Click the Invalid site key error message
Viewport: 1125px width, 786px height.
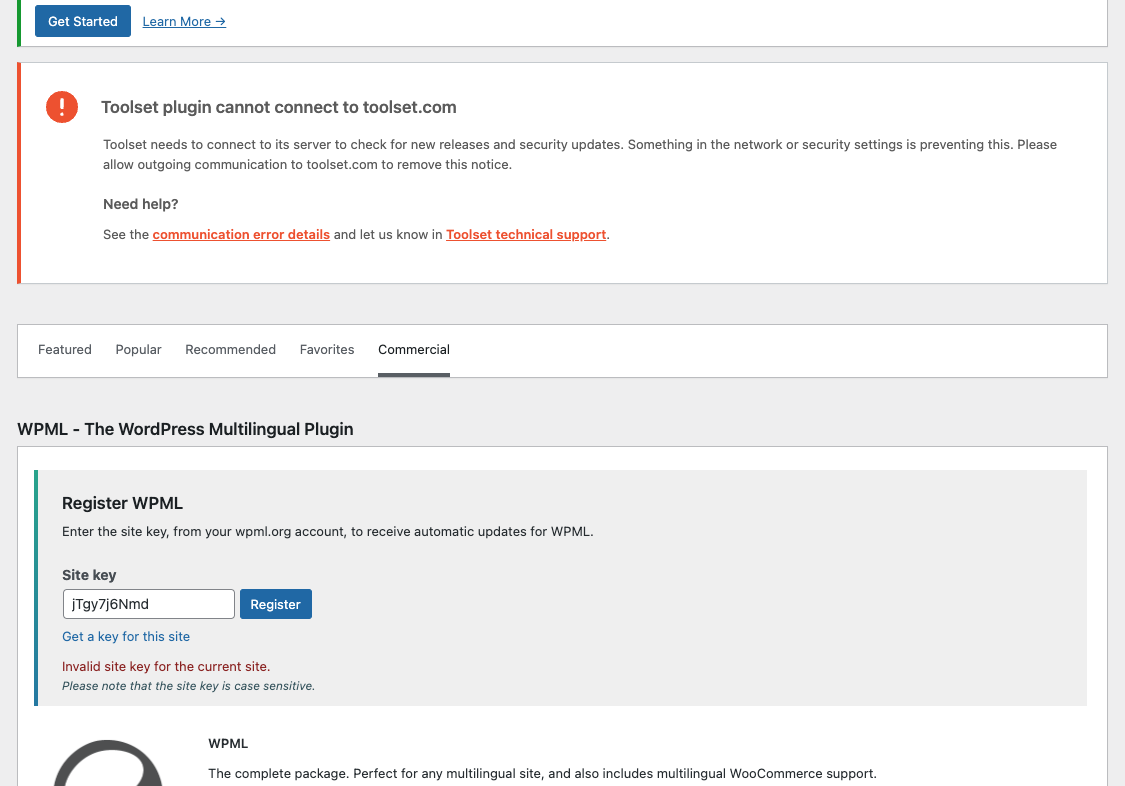[x=166, y=666]
